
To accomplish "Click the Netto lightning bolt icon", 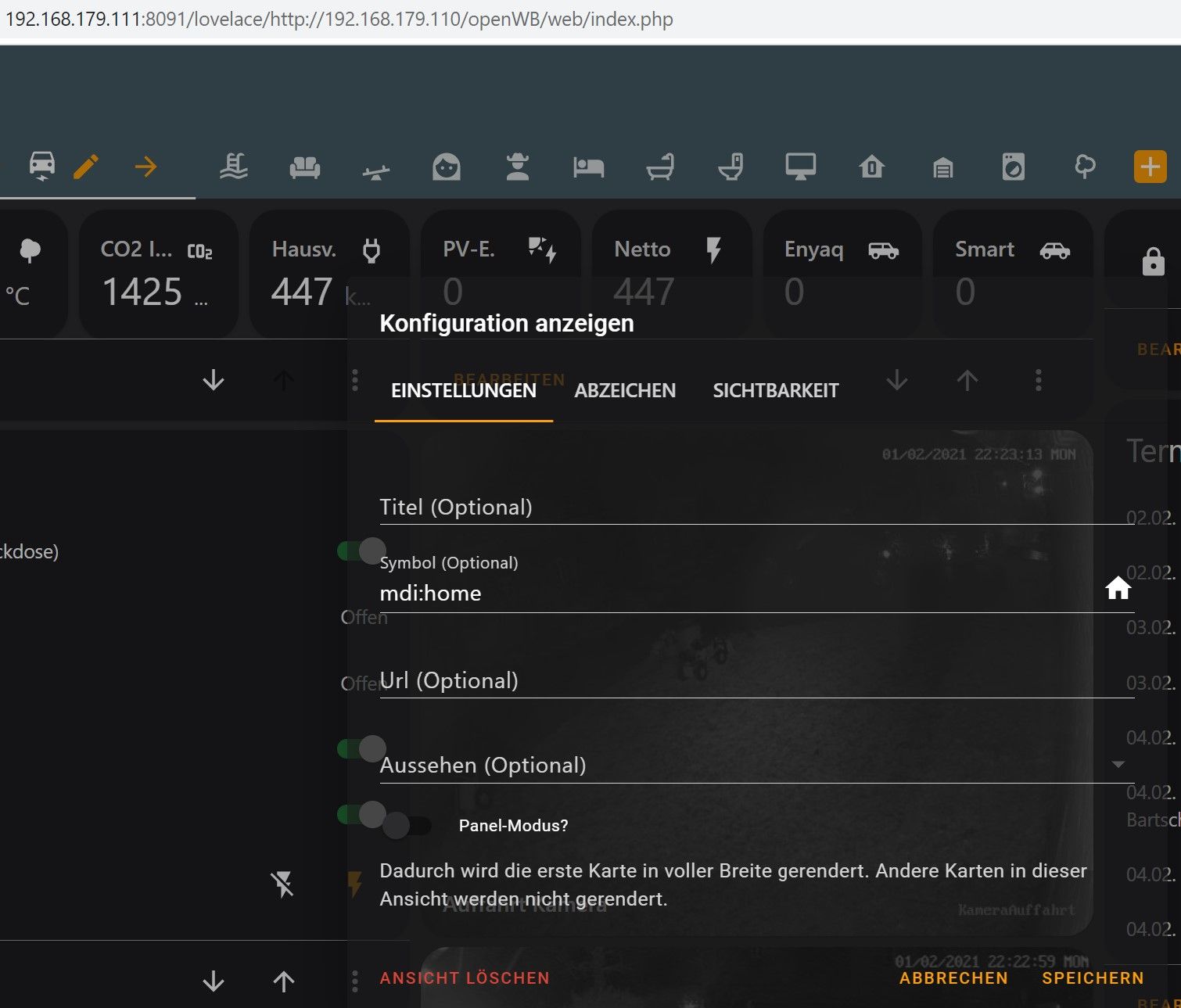I will pyautogui.click(x=713, y=250).
